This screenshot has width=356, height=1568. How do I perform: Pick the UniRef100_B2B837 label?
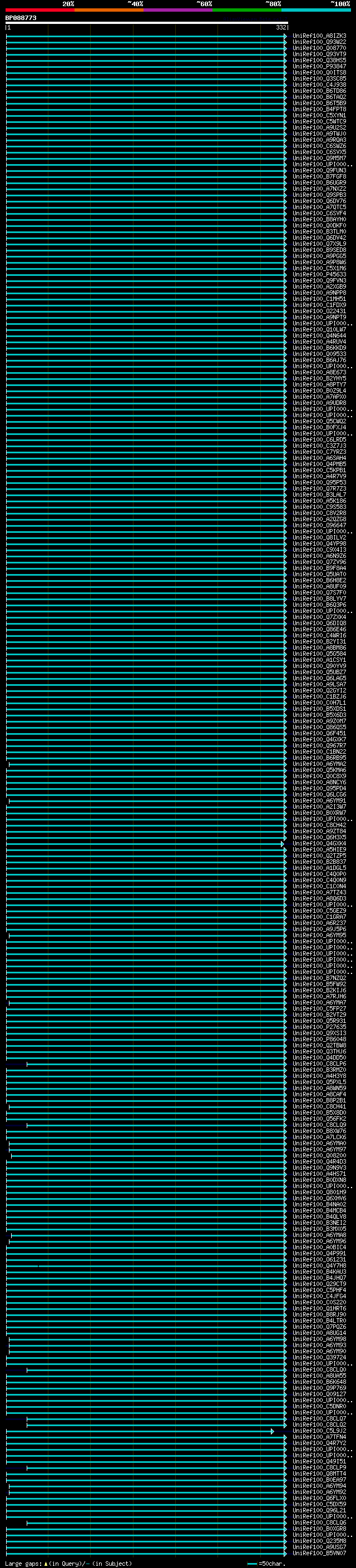click(319, 862)
